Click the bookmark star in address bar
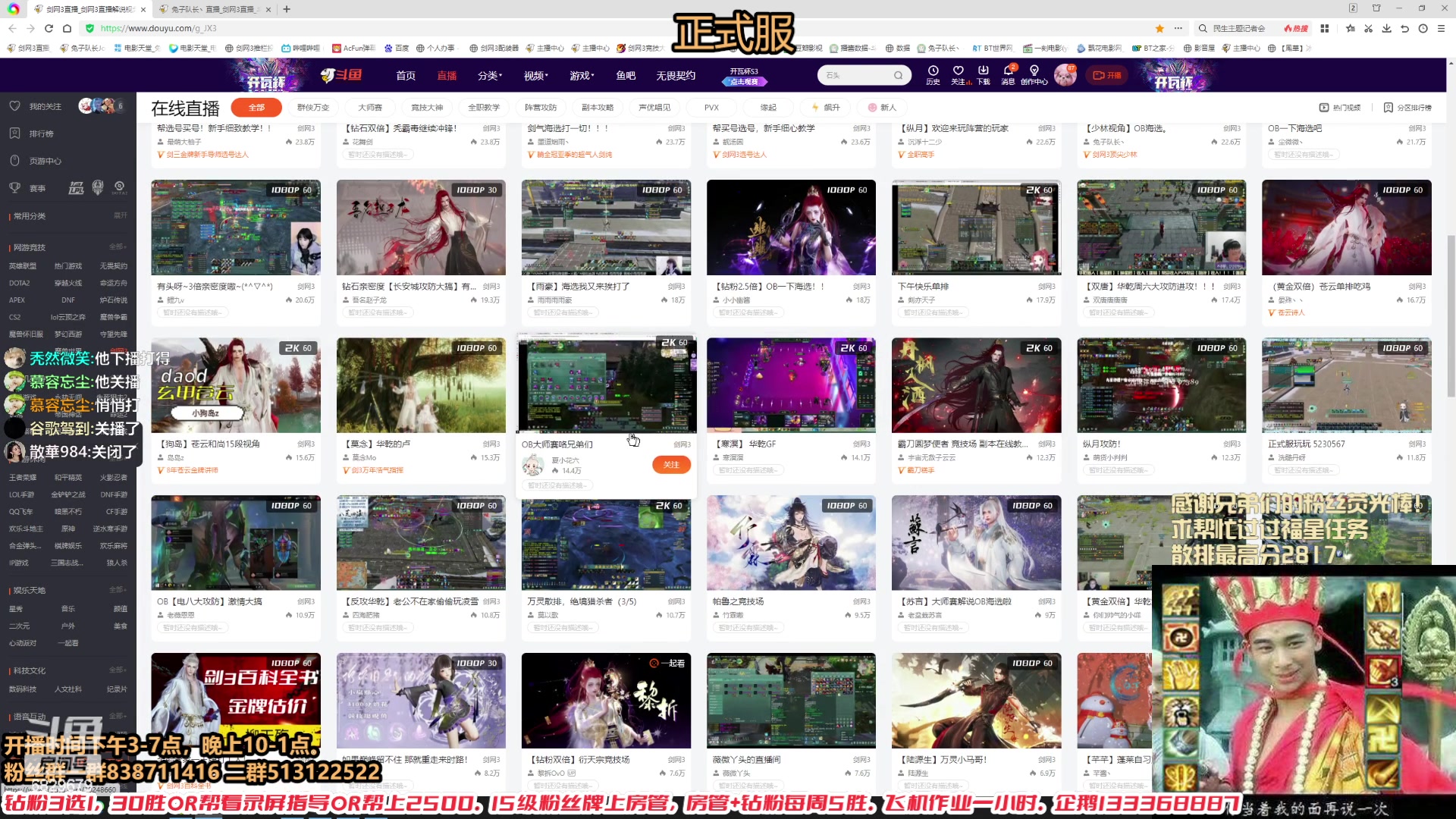 click(x=1159, y=28)
